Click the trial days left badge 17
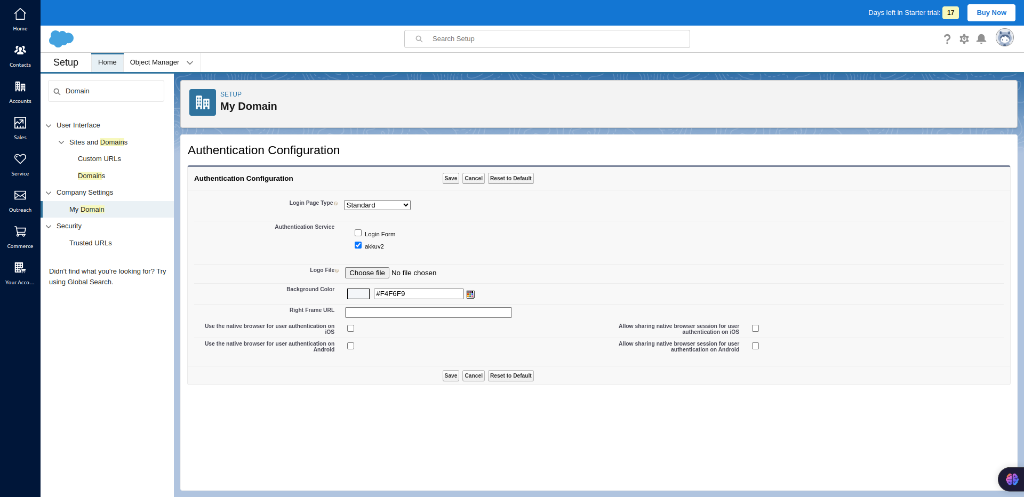1024x497 pixels. point(950,12)
